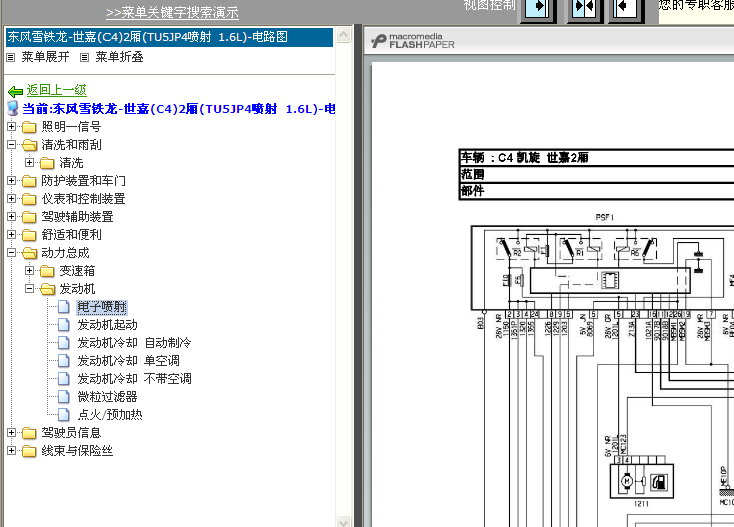Click the 电子喷射 page icon

(x=64, y=307)
